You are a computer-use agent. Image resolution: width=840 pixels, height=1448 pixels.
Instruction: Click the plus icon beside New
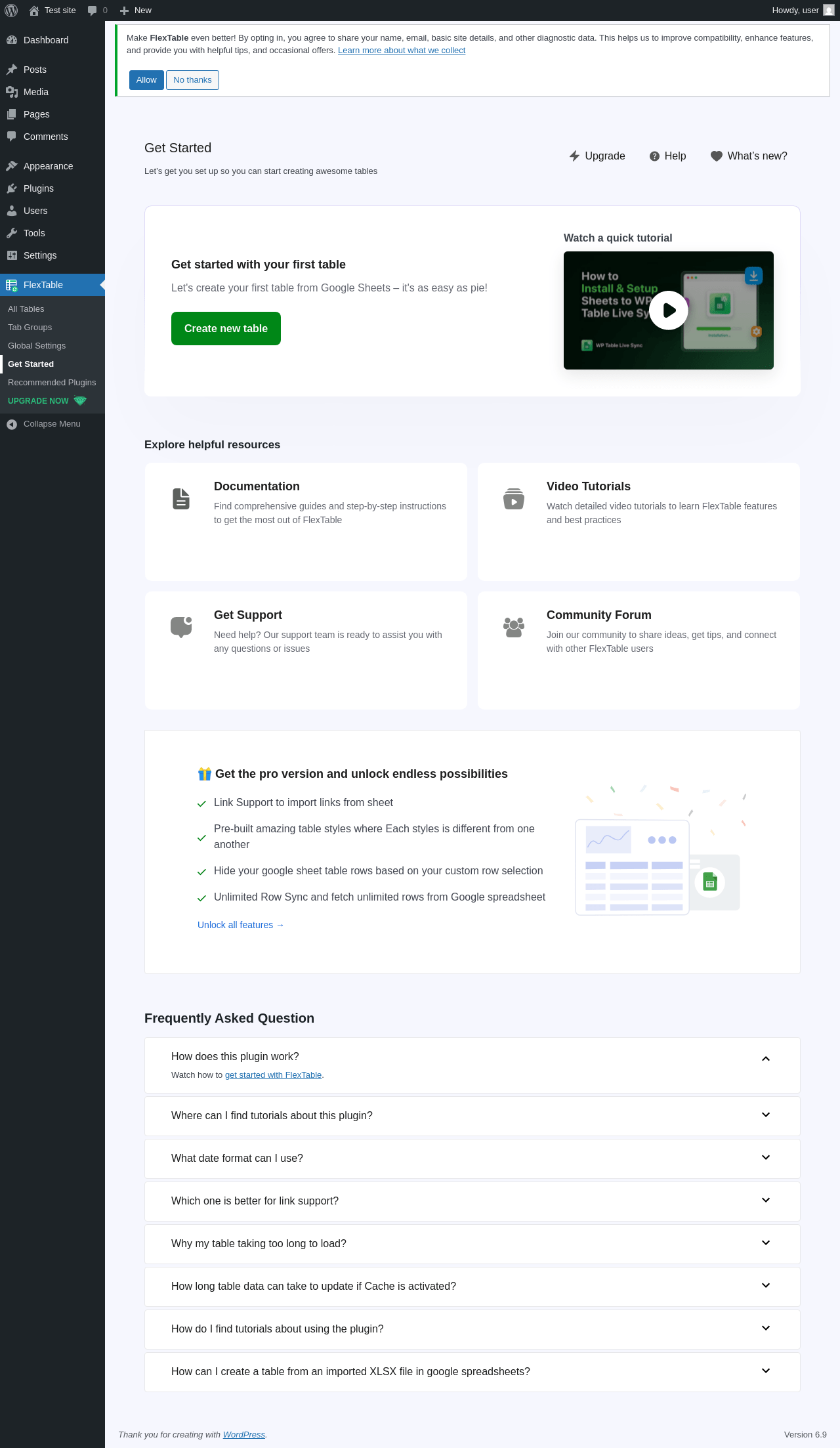pyautogui.click(x=124, y=11)
